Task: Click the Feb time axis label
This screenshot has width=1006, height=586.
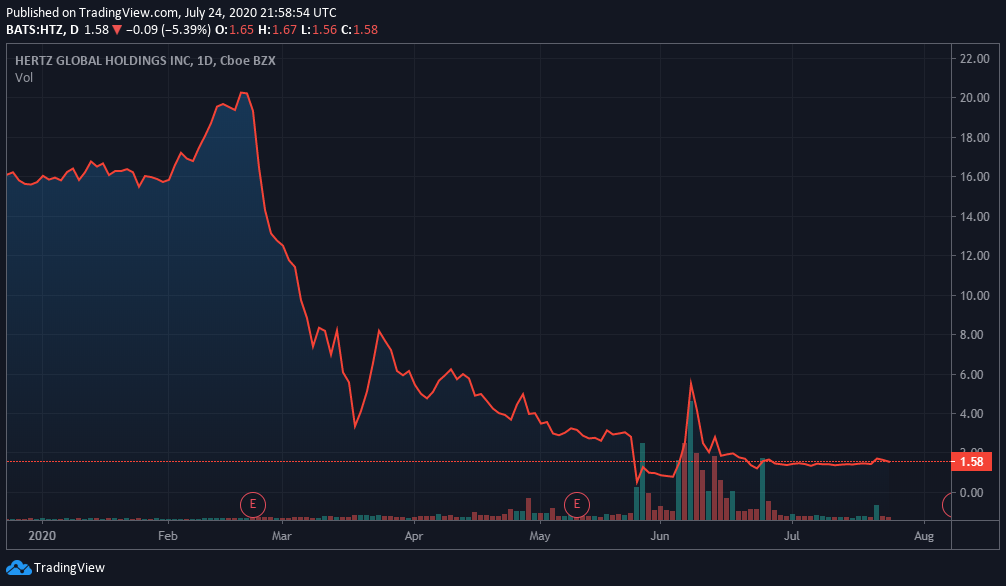Action: pos(167,535)
